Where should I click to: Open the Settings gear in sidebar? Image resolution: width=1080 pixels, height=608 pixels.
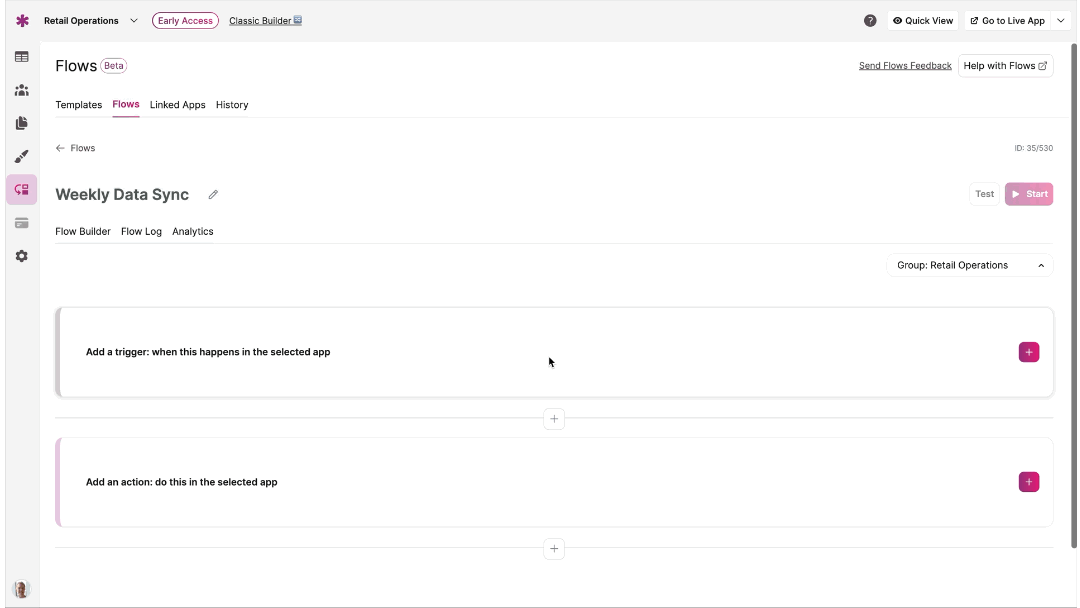click(22, 256)
